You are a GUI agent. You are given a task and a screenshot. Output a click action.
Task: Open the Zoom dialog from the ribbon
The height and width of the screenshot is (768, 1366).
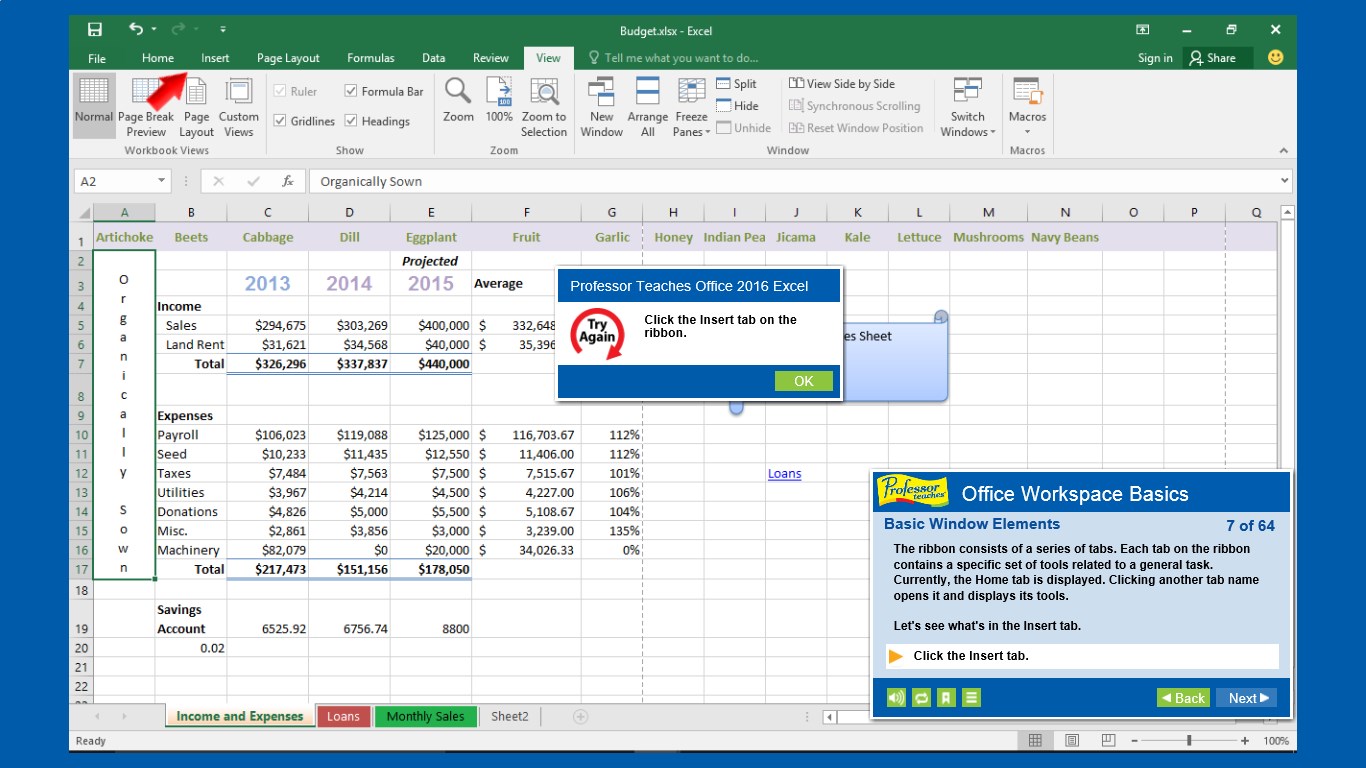tap(458, 100)
